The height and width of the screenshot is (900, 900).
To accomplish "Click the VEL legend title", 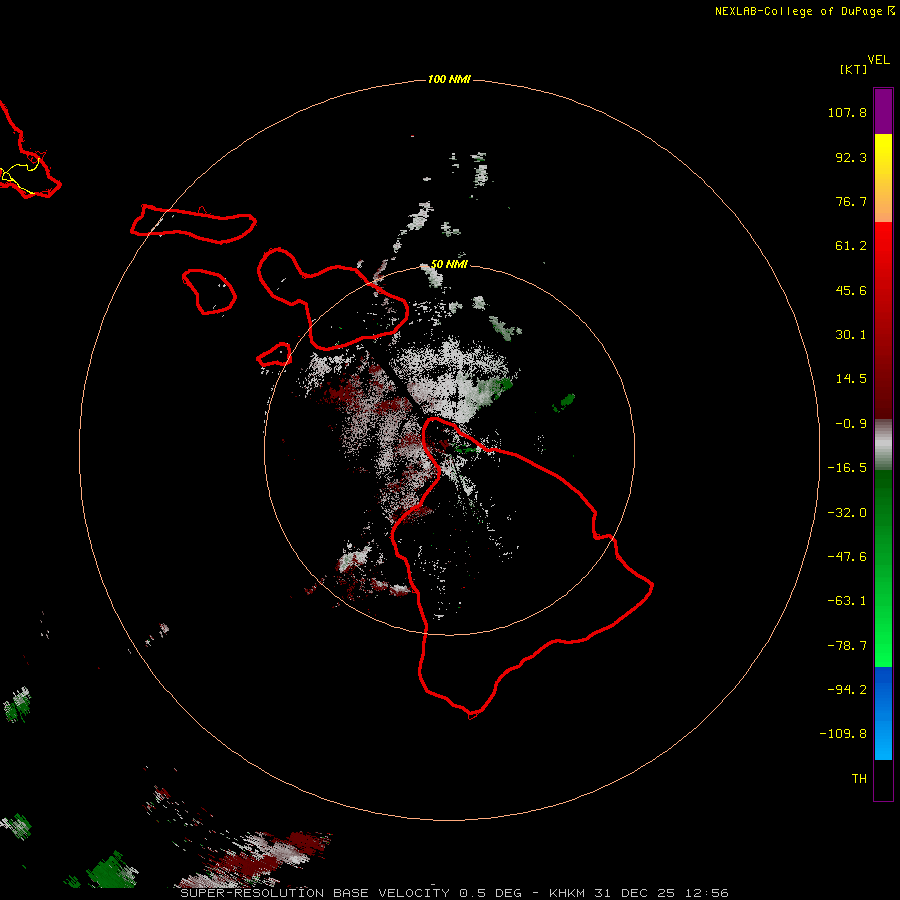I will (878, 60).
